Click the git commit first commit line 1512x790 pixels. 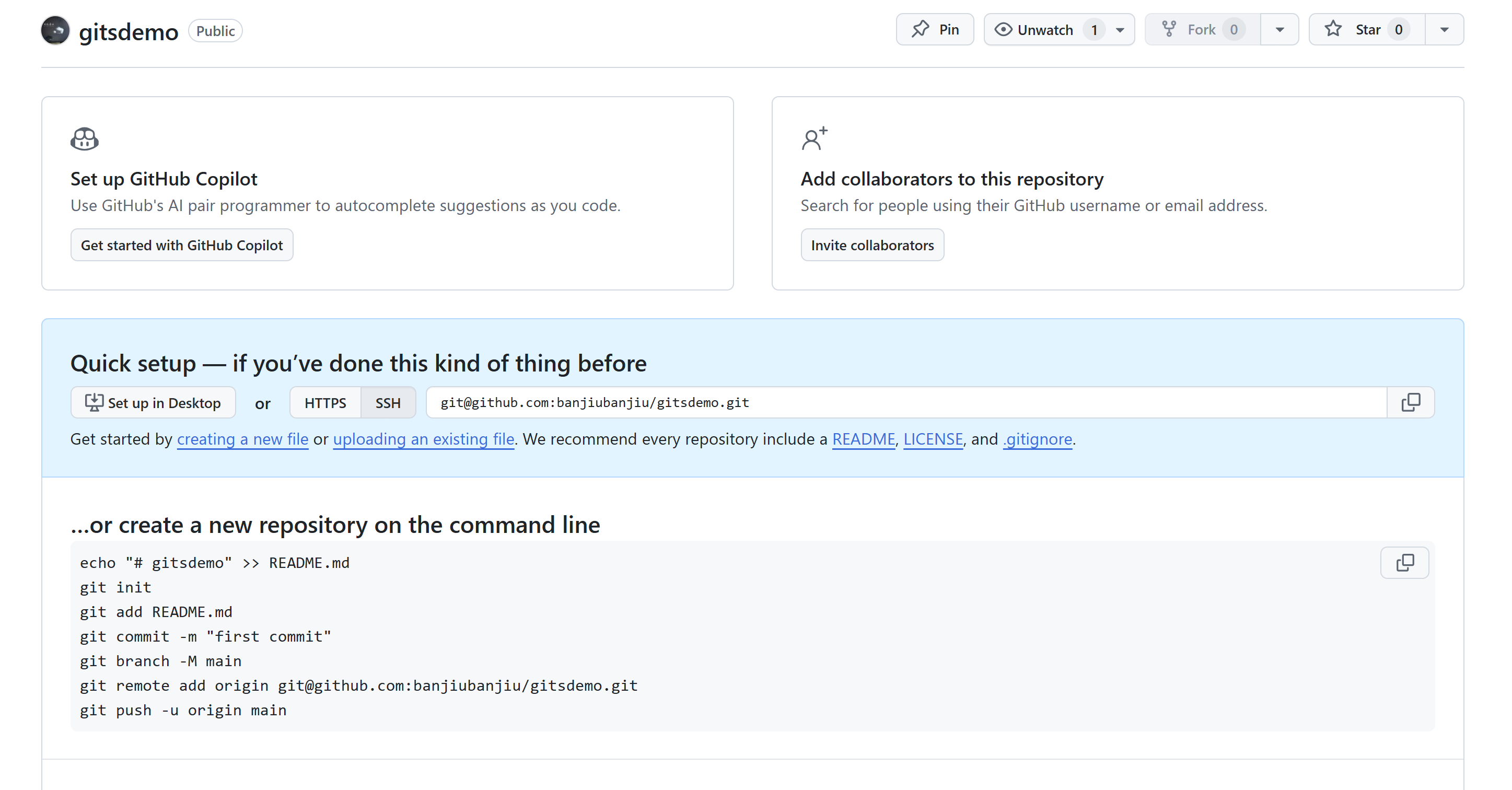(x=205, y=636)
